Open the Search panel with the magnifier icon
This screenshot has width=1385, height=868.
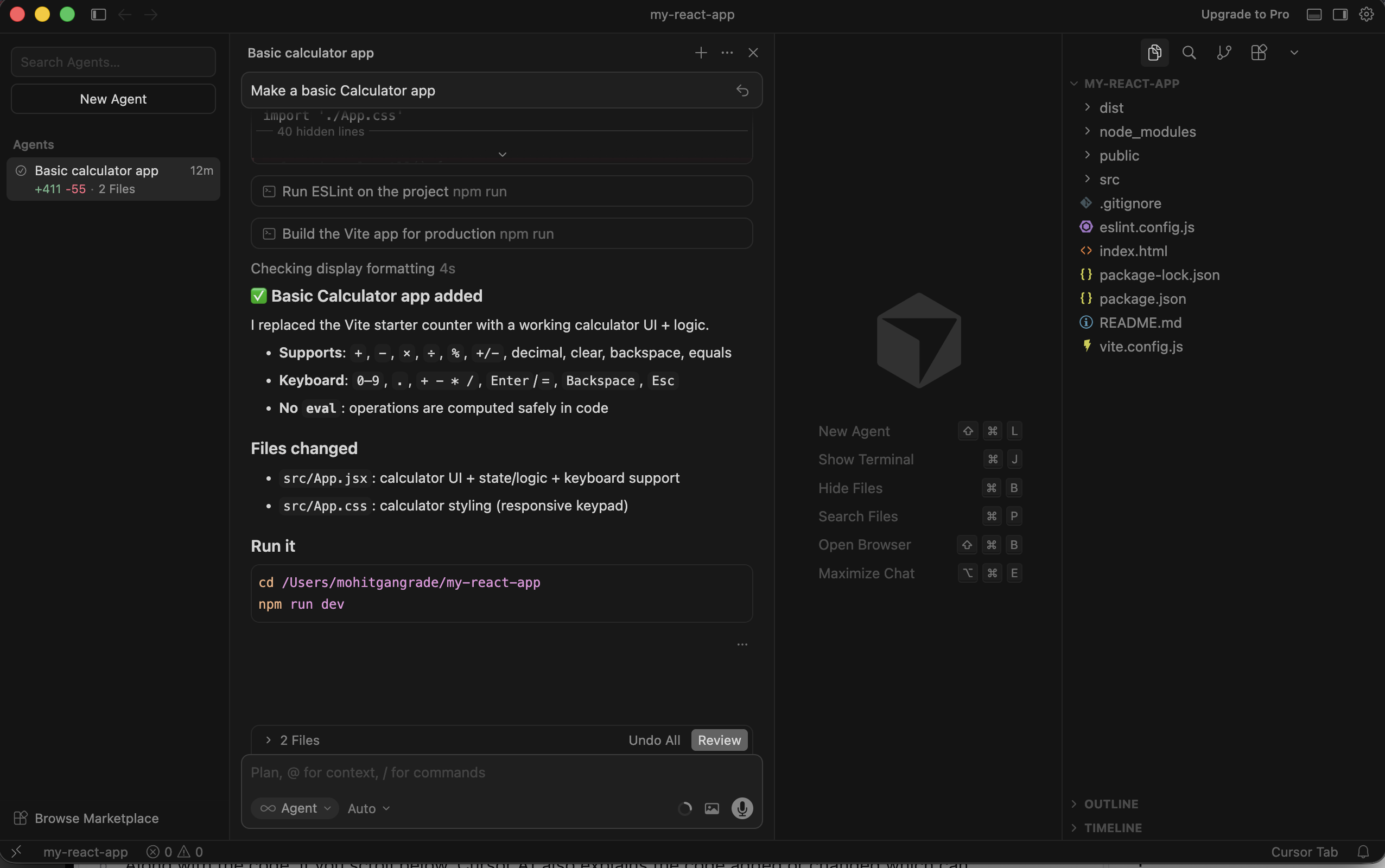coord(1189,52)
